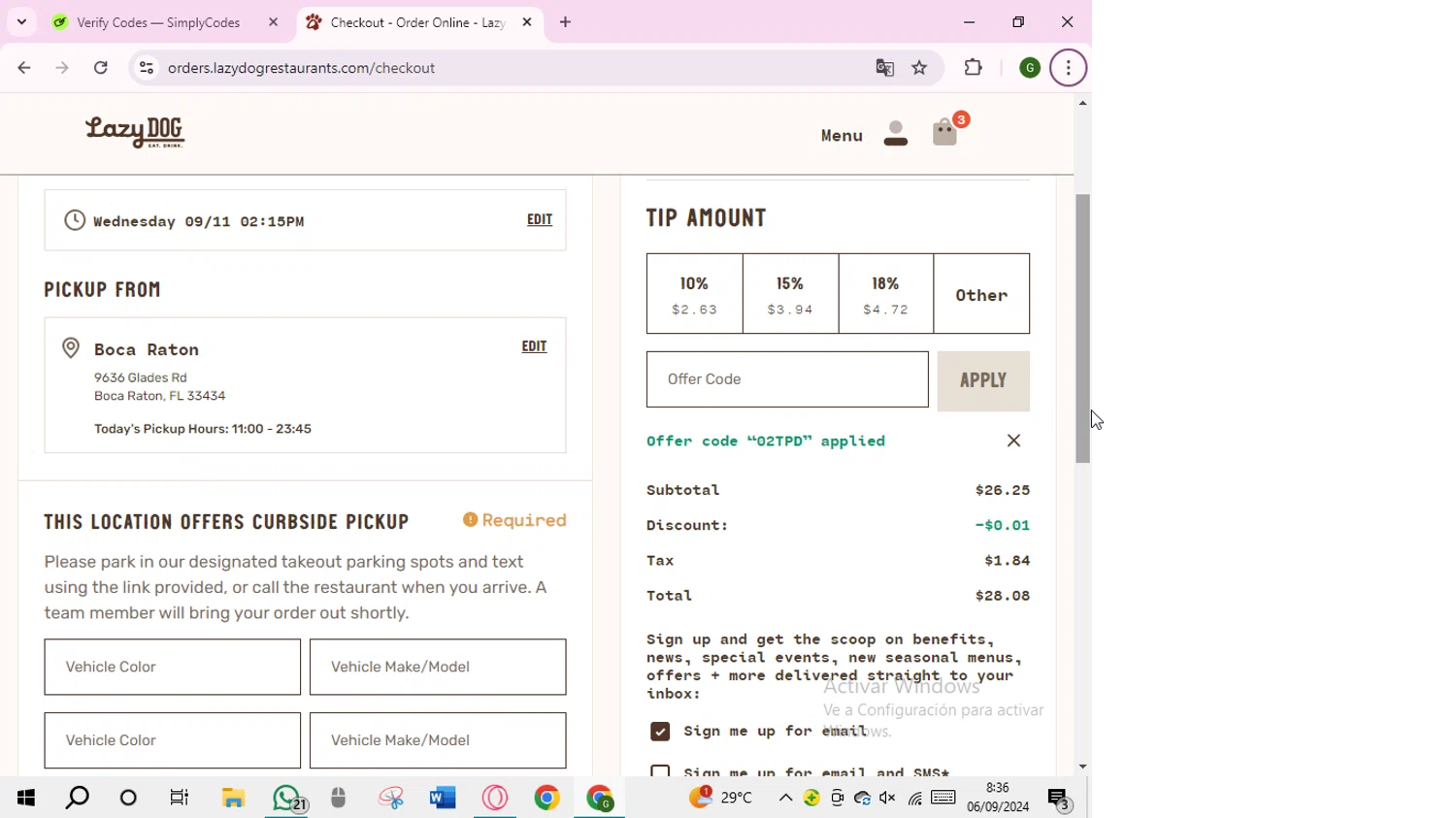Screen dimensions: 1456x818
Task: Open touch keyboard tray icon
Action: tap(943, 798)
